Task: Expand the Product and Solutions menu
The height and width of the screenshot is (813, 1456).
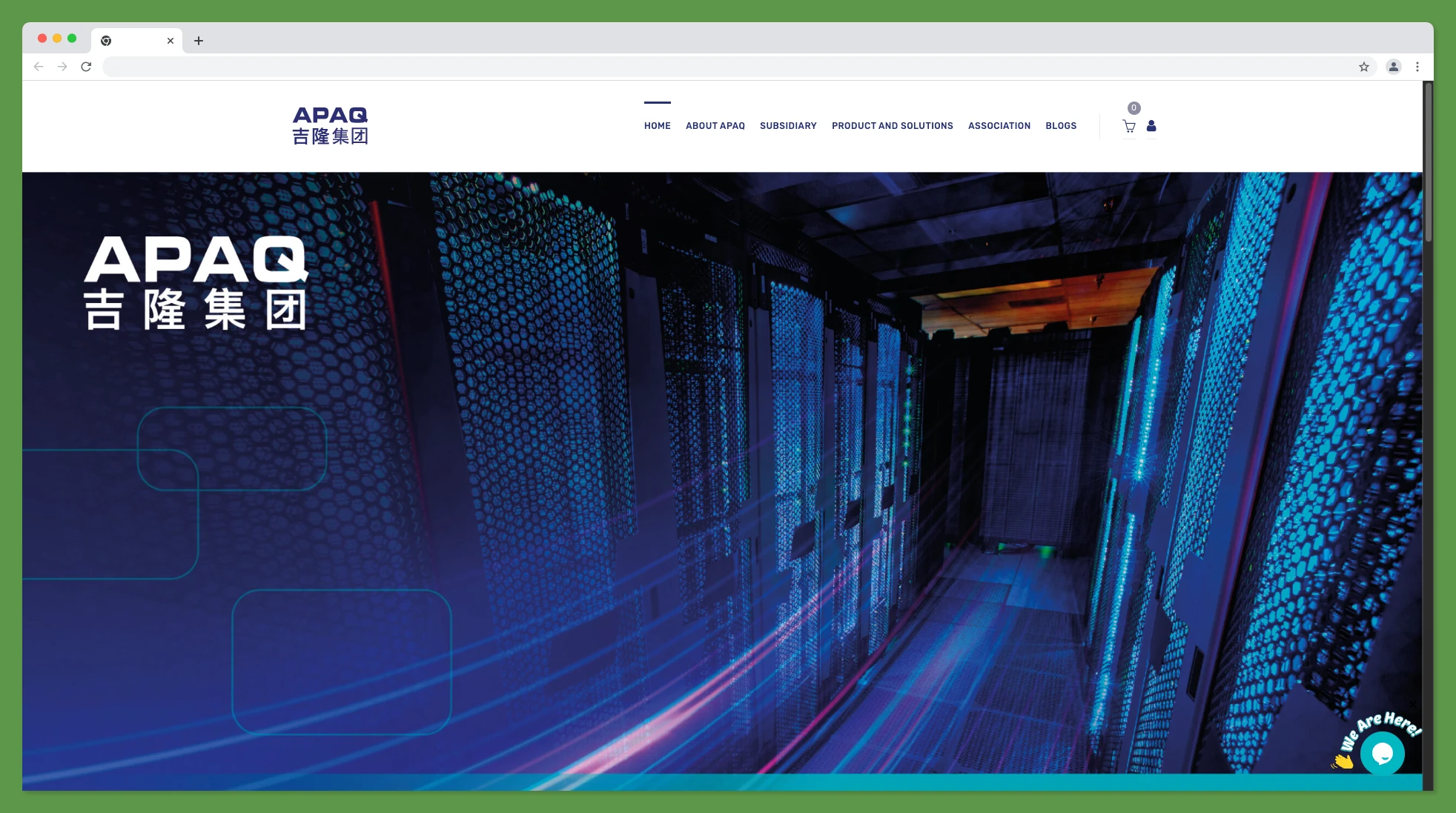Action: point(892,126)
